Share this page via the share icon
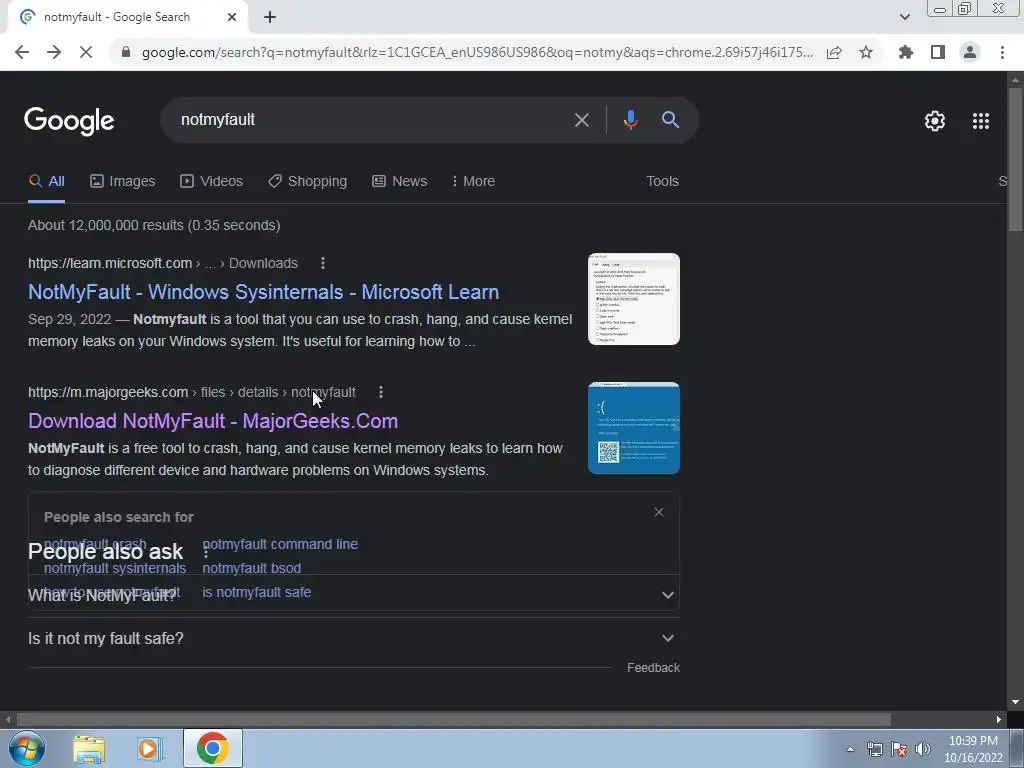Image resolution: width=1024 pixels, height=768 pixels. [x=834, y=52]
